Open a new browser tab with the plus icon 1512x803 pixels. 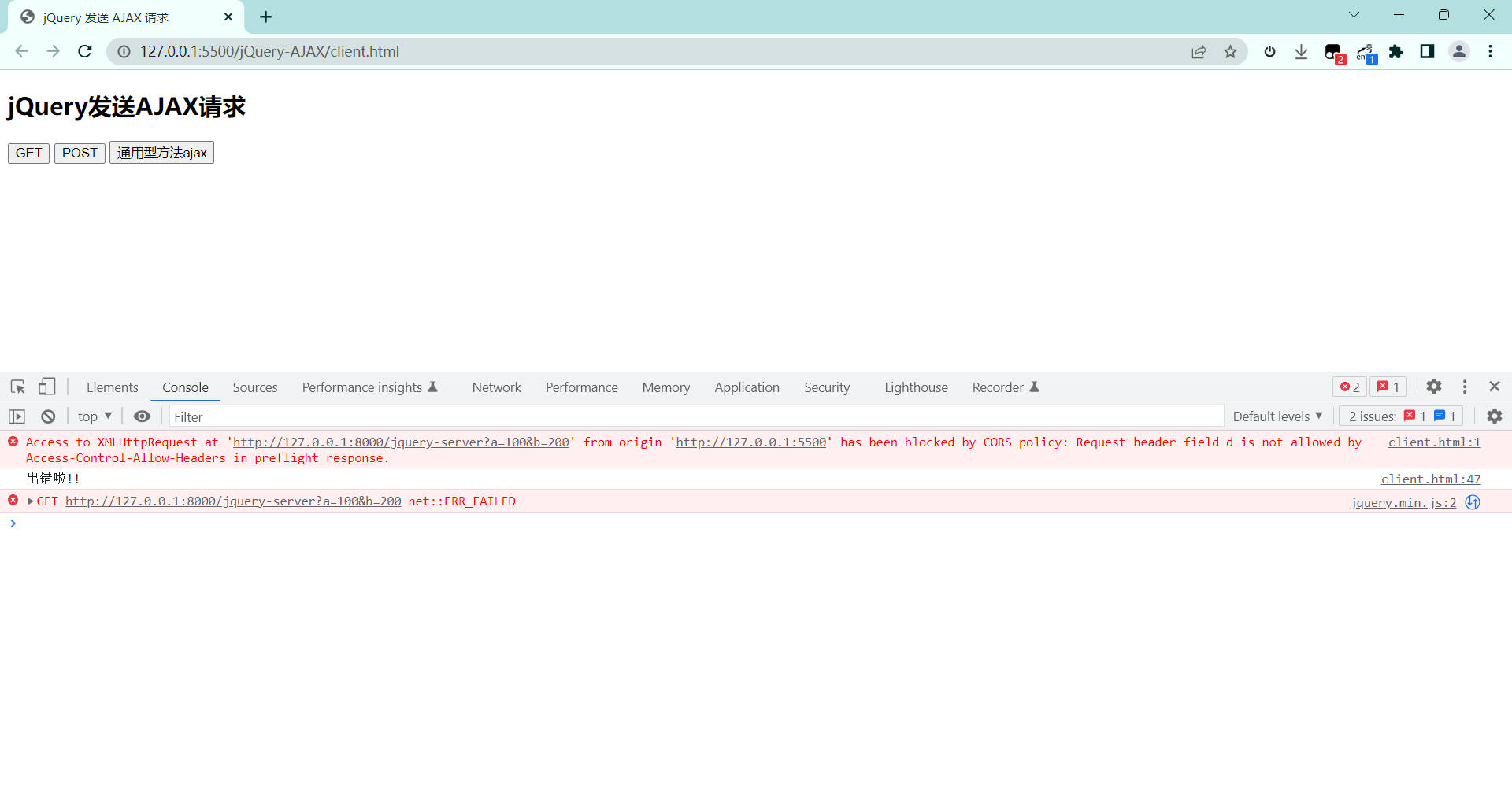tap(266, 17)
